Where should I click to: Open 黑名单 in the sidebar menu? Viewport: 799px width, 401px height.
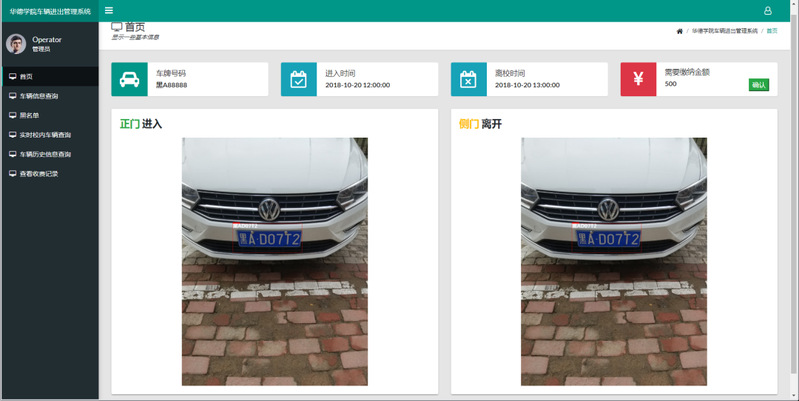50,115
